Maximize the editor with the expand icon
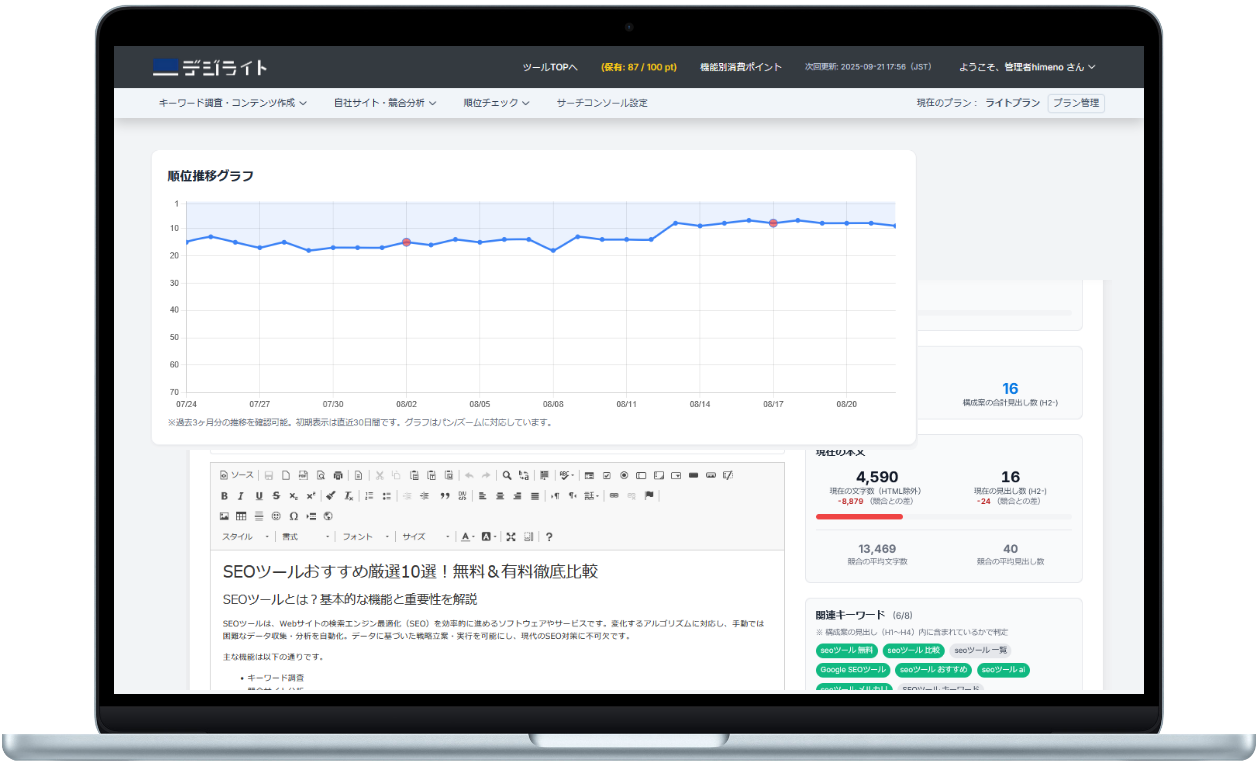This screenshot has width=1258, height=770. (x=511, y=537)
